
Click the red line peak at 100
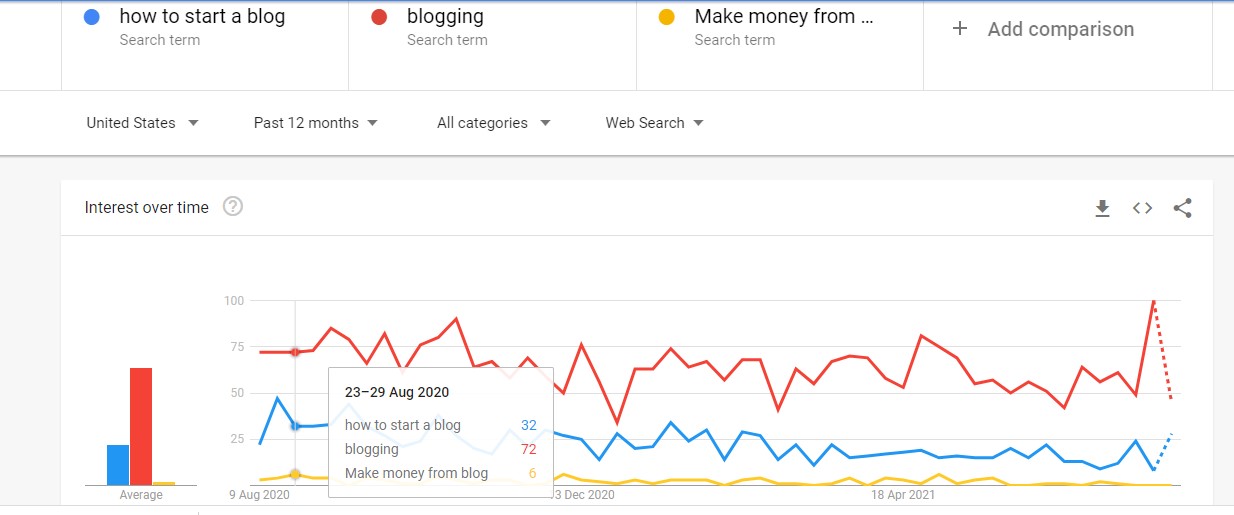pyautogui.click(x=1153, y=301)
